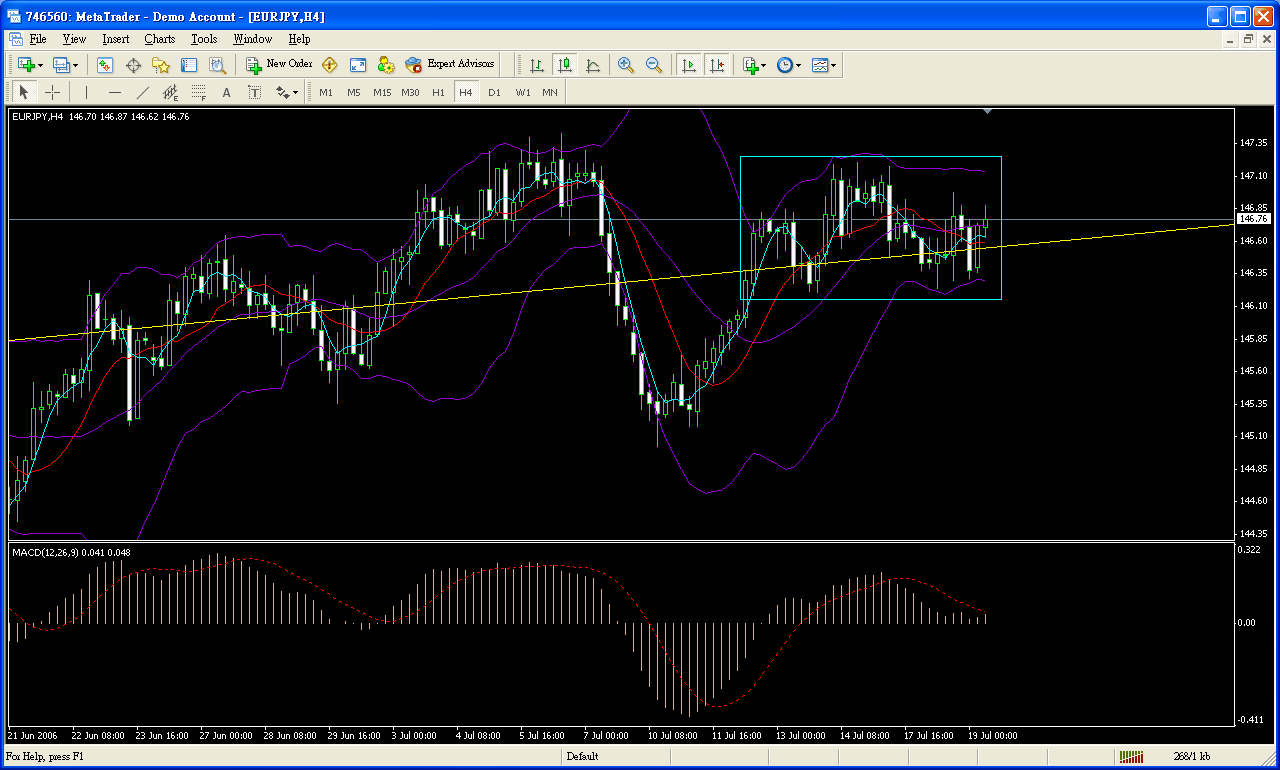Screen dimensions: 1280x770
Task: Open the Insert menu
Action: pyautogui.click(x=115, y=39)
